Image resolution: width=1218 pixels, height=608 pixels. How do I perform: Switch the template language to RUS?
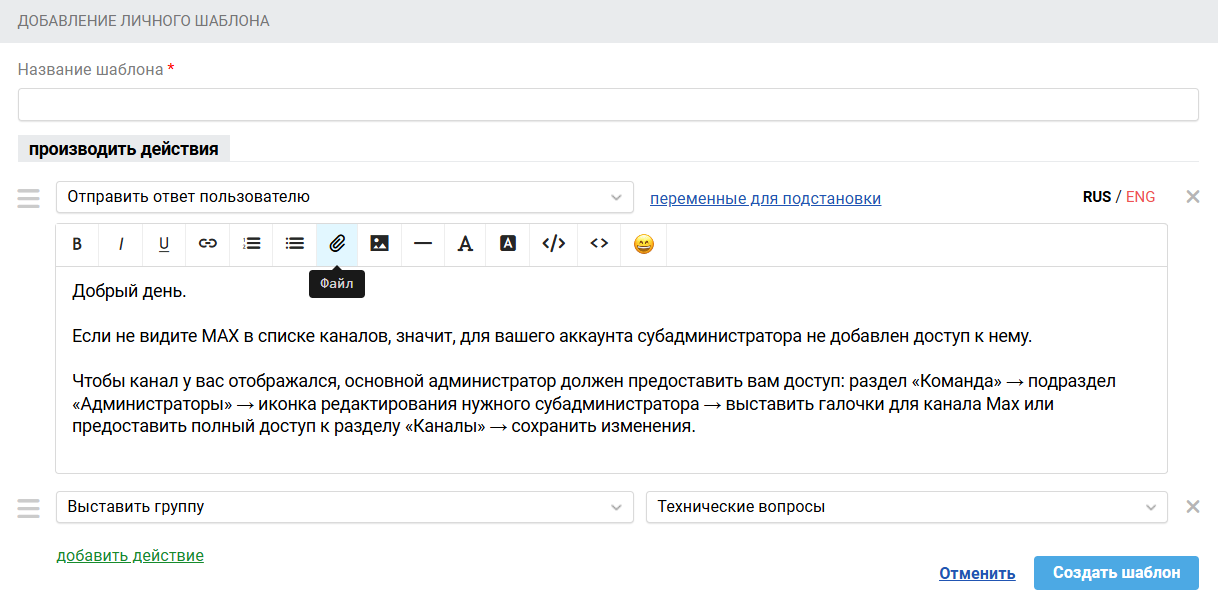coord(1096,197)
